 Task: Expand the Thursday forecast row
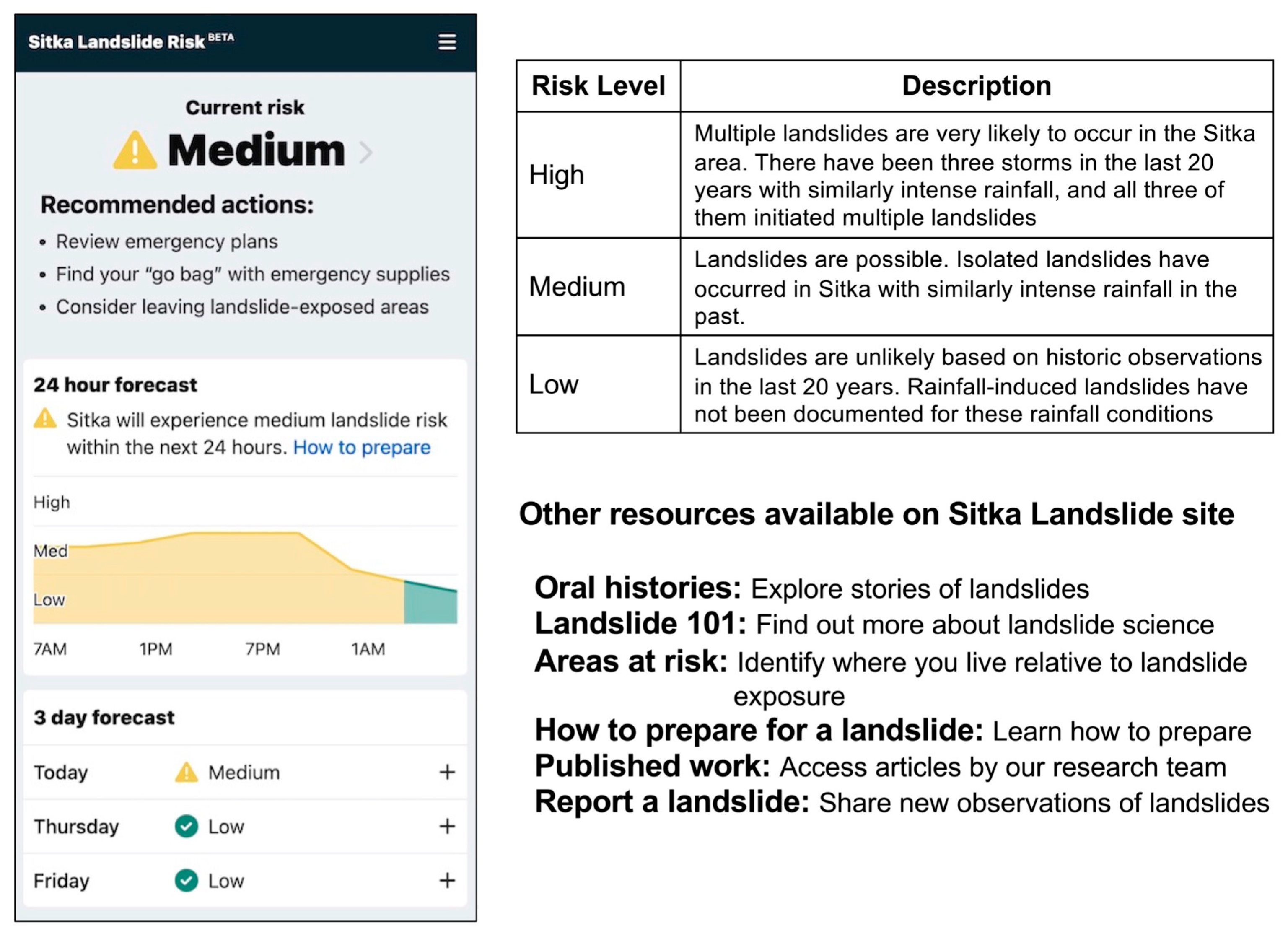447,826
